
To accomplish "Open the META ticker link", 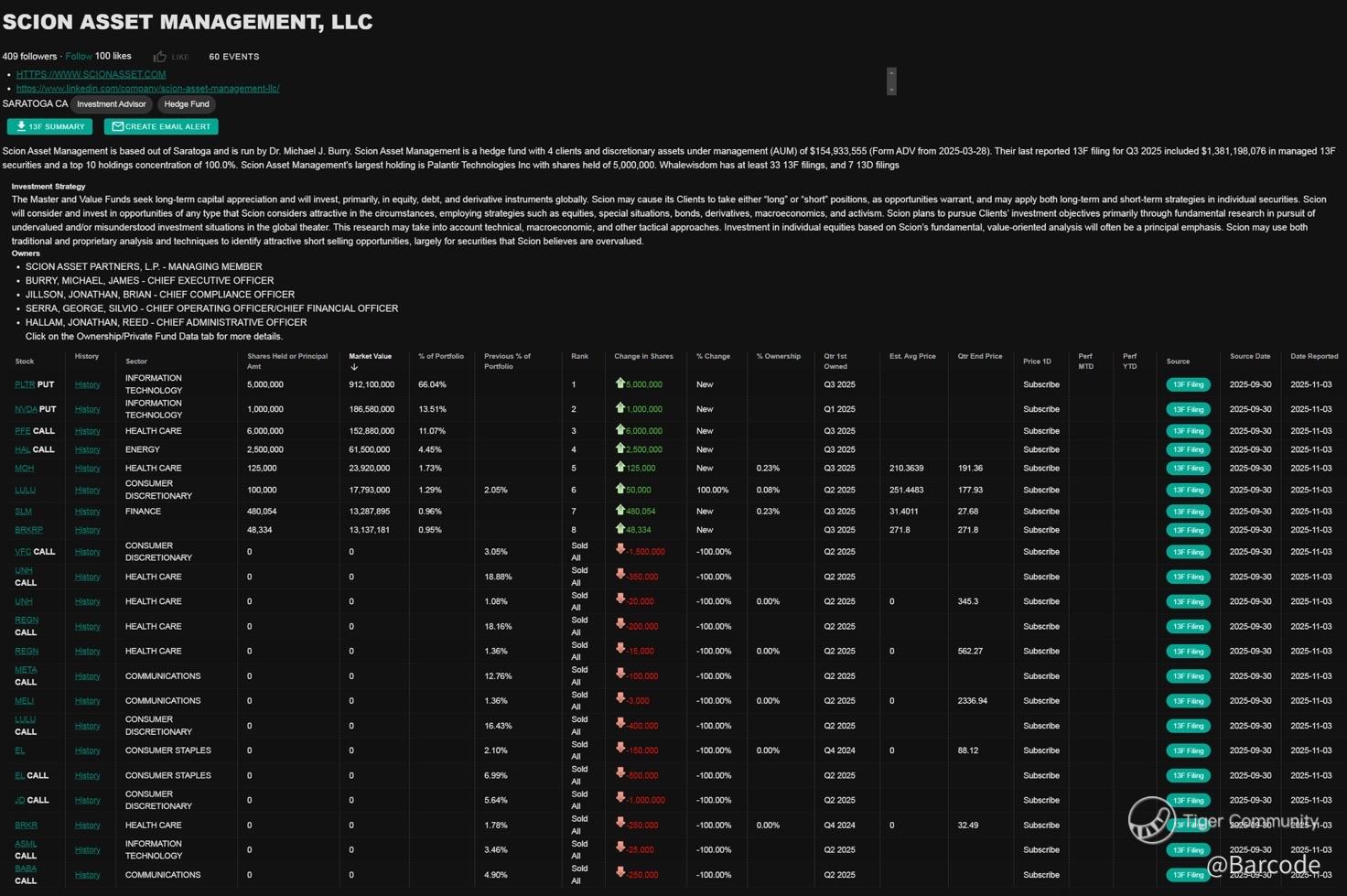I will pyautogui.click(x=26, y=670).
